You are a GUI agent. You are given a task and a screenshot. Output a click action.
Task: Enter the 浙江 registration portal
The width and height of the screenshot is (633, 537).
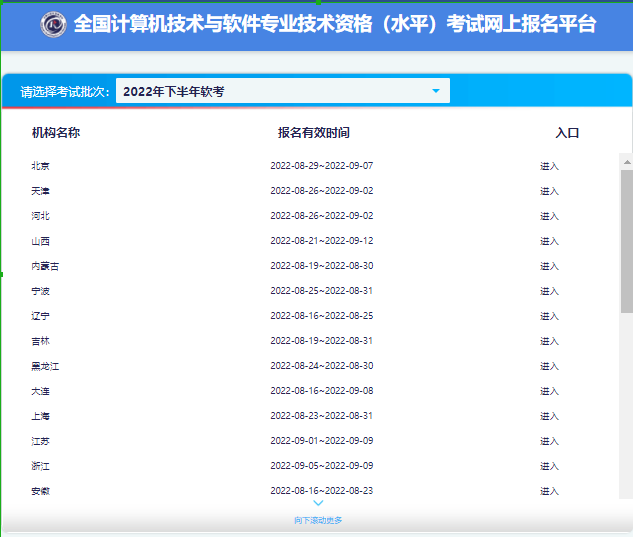(x=549, y=466)
